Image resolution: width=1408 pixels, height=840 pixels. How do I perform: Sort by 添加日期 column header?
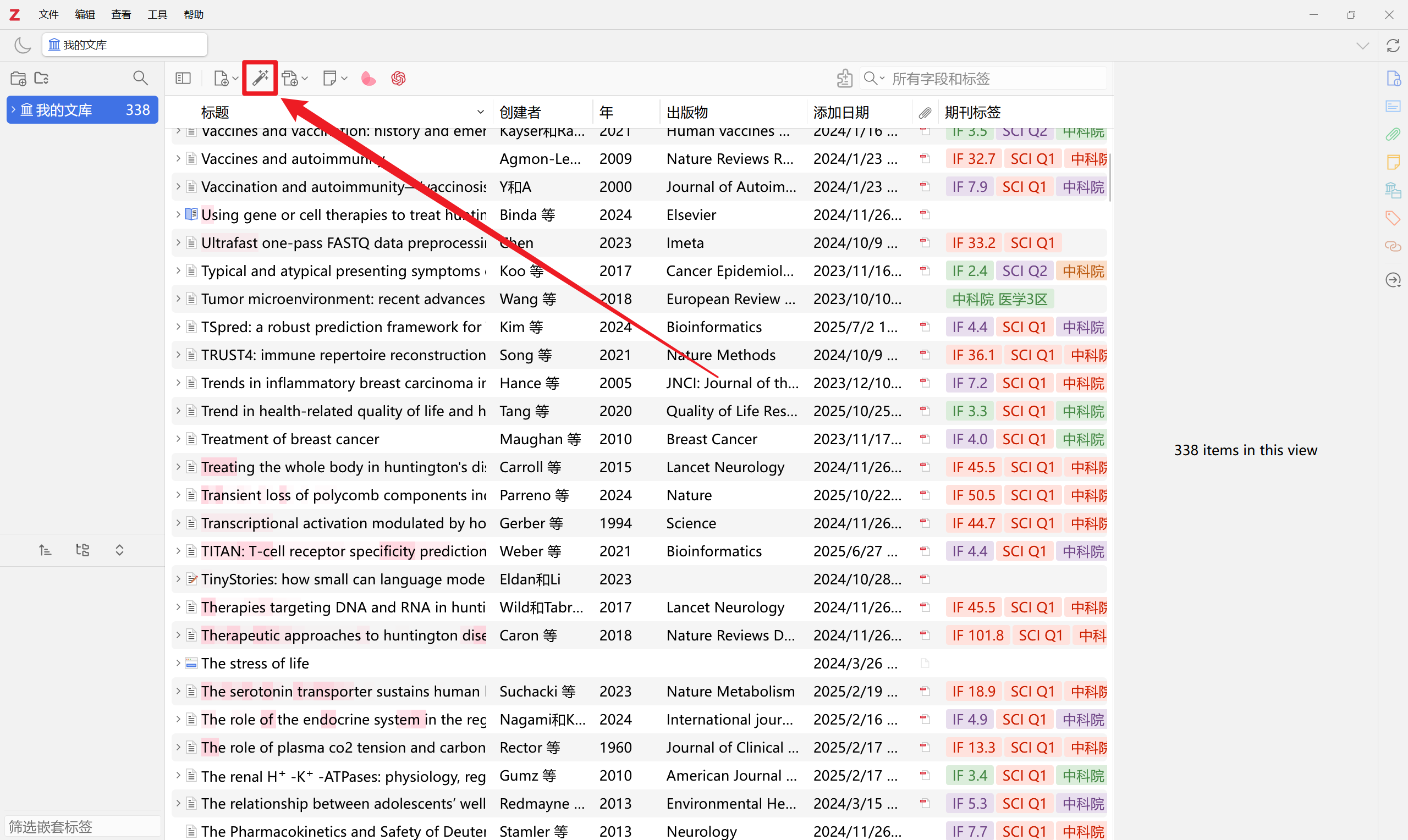841,112
